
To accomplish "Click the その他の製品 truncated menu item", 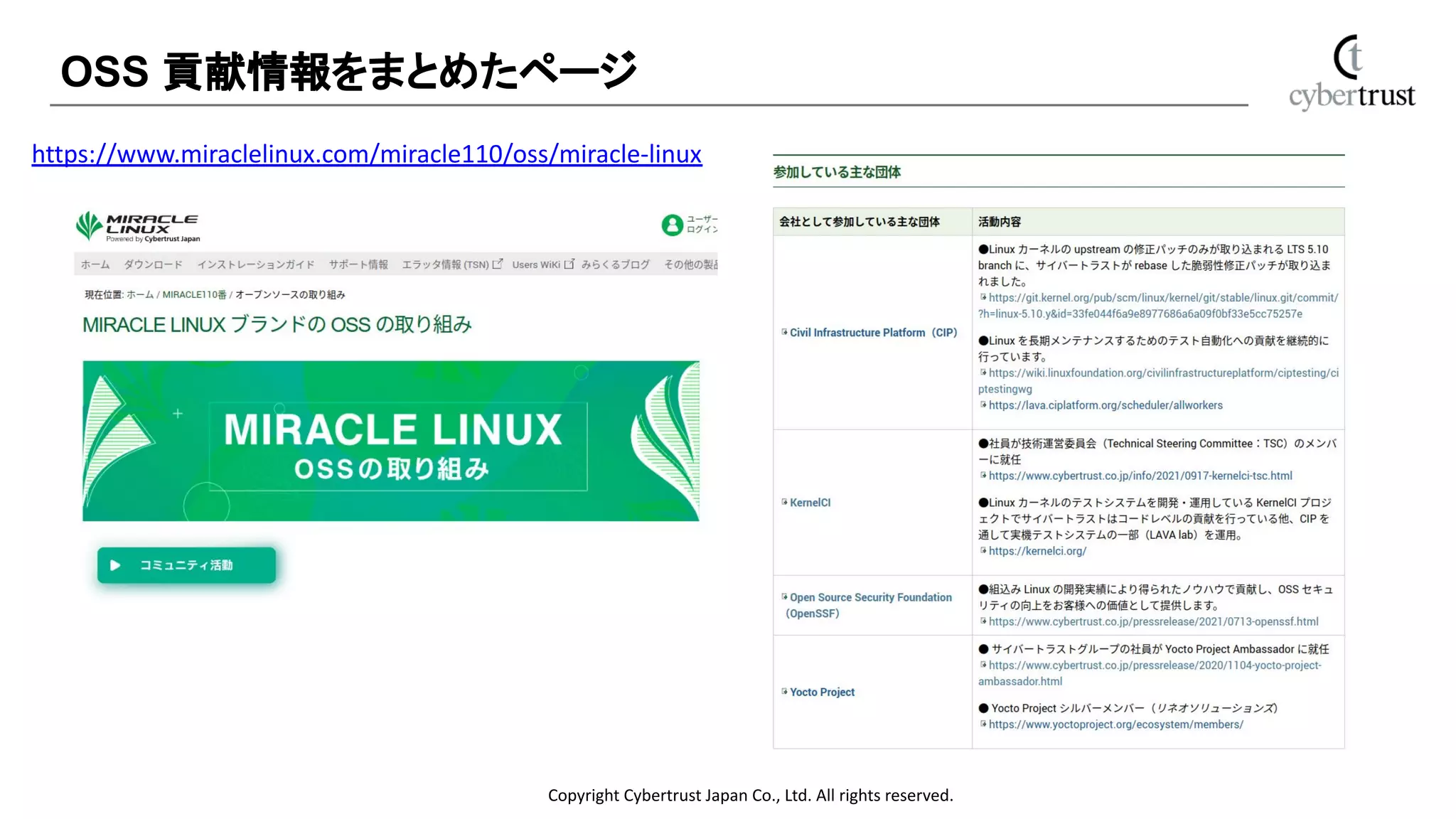I will pos(691,264).
